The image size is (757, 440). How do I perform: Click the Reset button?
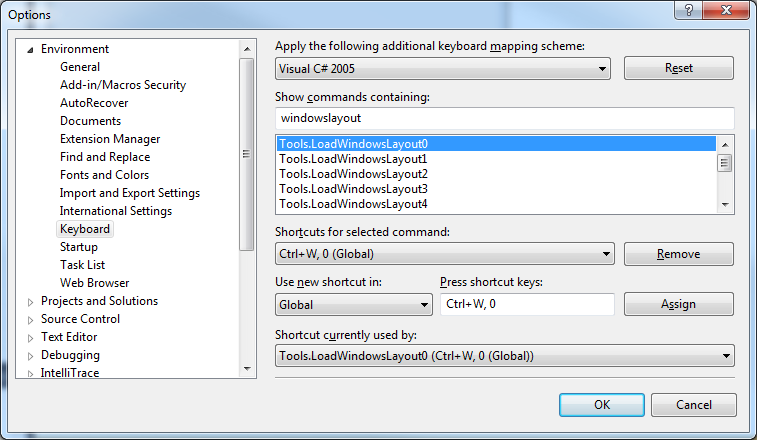click(678, 68)
